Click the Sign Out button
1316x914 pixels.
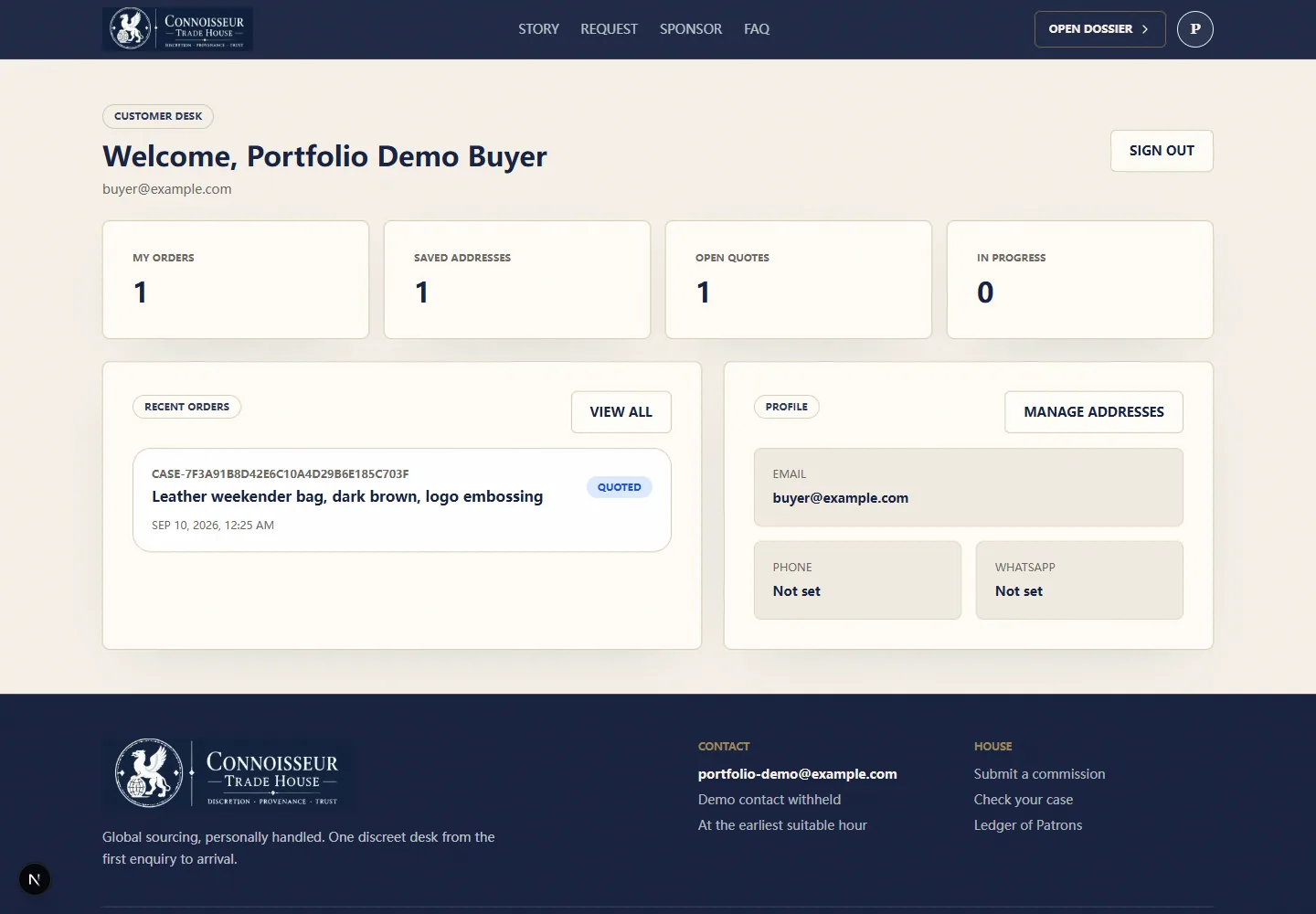click(x=1162, y=151)
